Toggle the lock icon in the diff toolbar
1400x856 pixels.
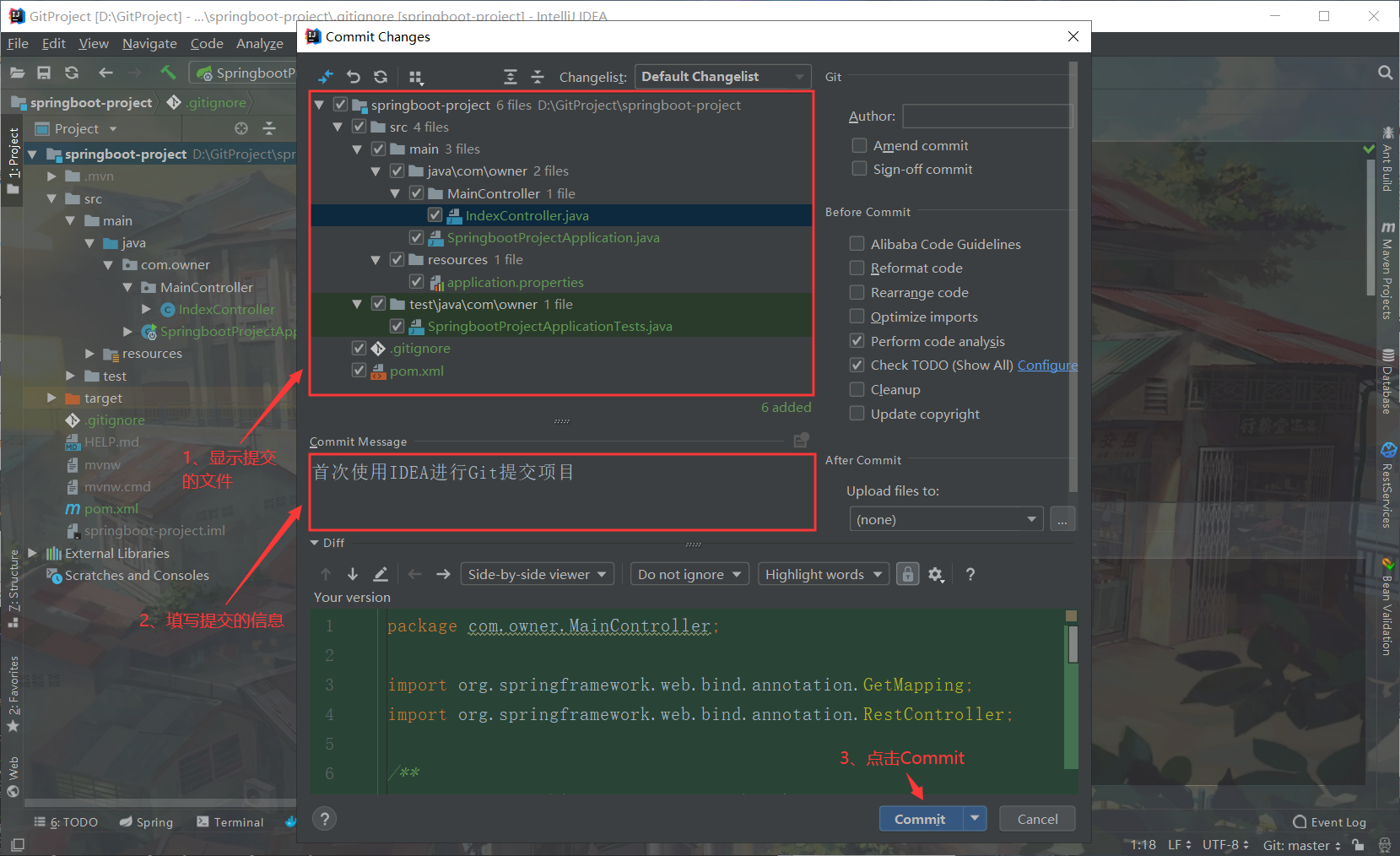tap(907, 574)
